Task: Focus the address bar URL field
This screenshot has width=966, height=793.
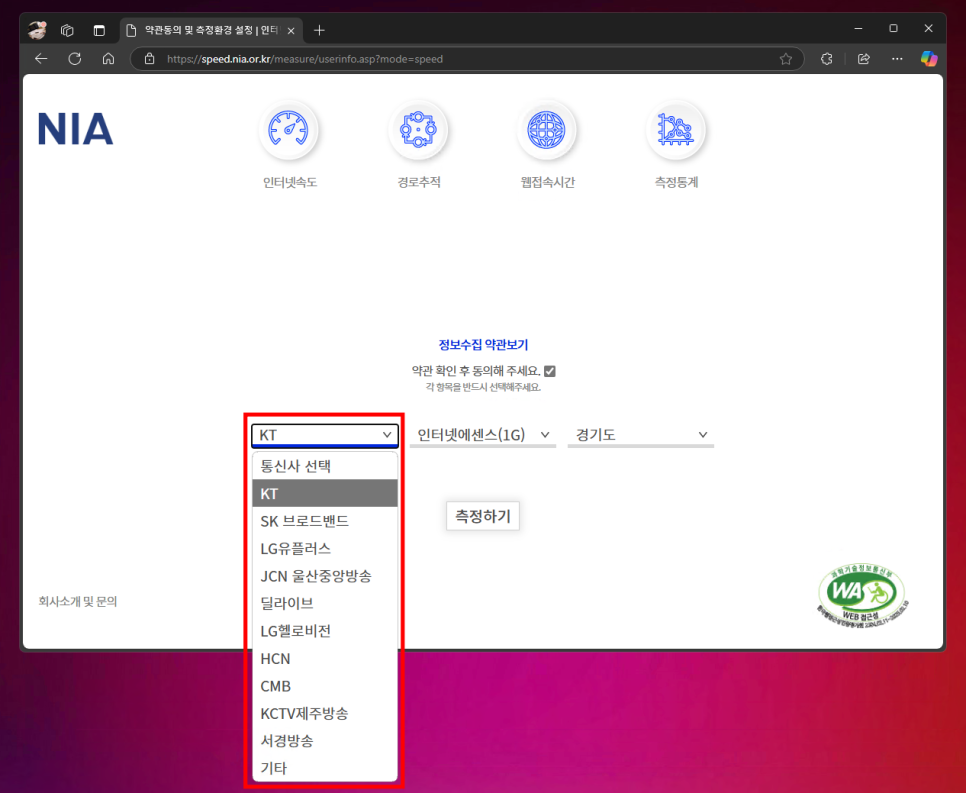Action: pos(468,59)
